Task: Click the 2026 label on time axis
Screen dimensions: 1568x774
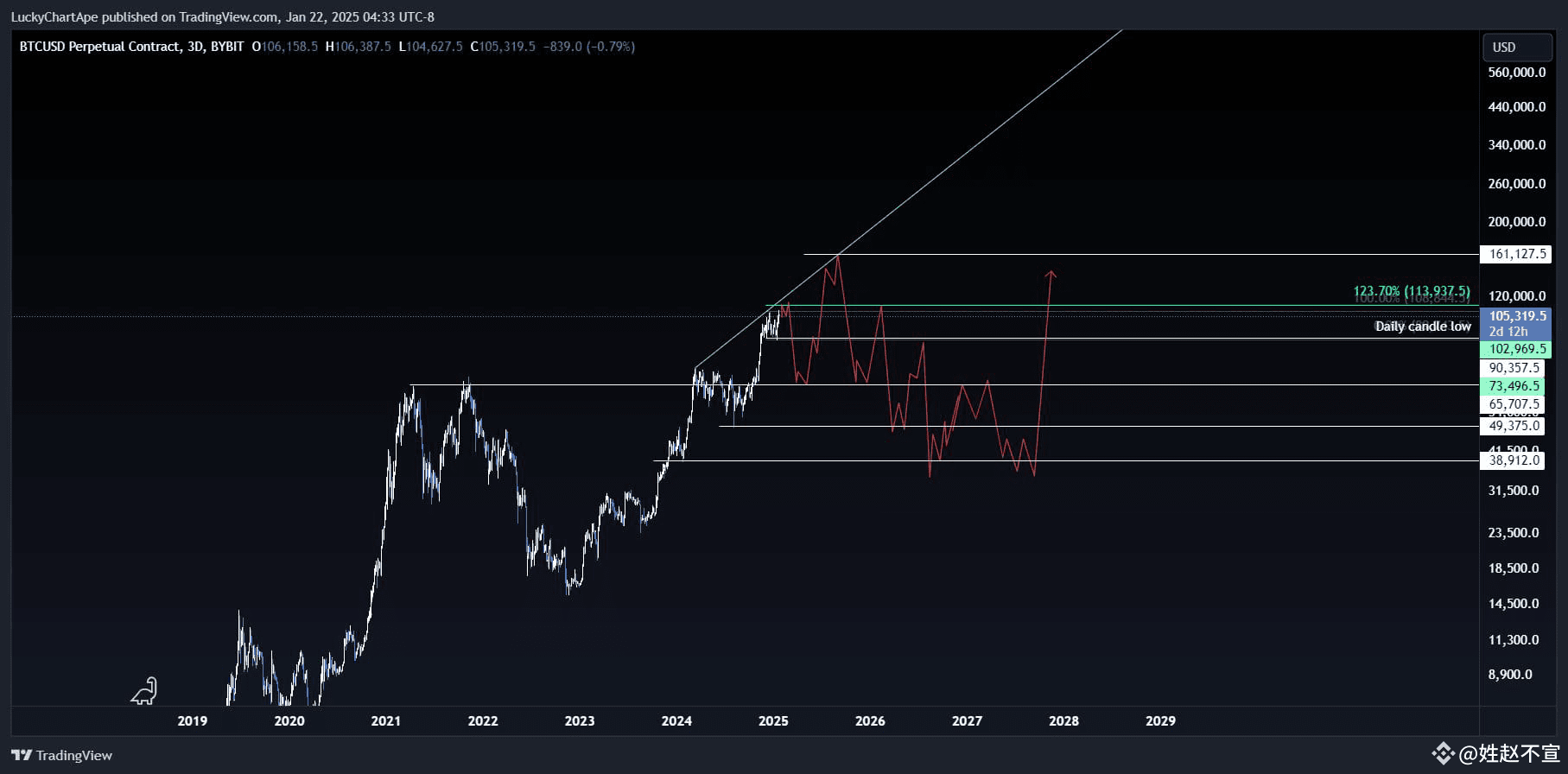Action: [870, 721]
